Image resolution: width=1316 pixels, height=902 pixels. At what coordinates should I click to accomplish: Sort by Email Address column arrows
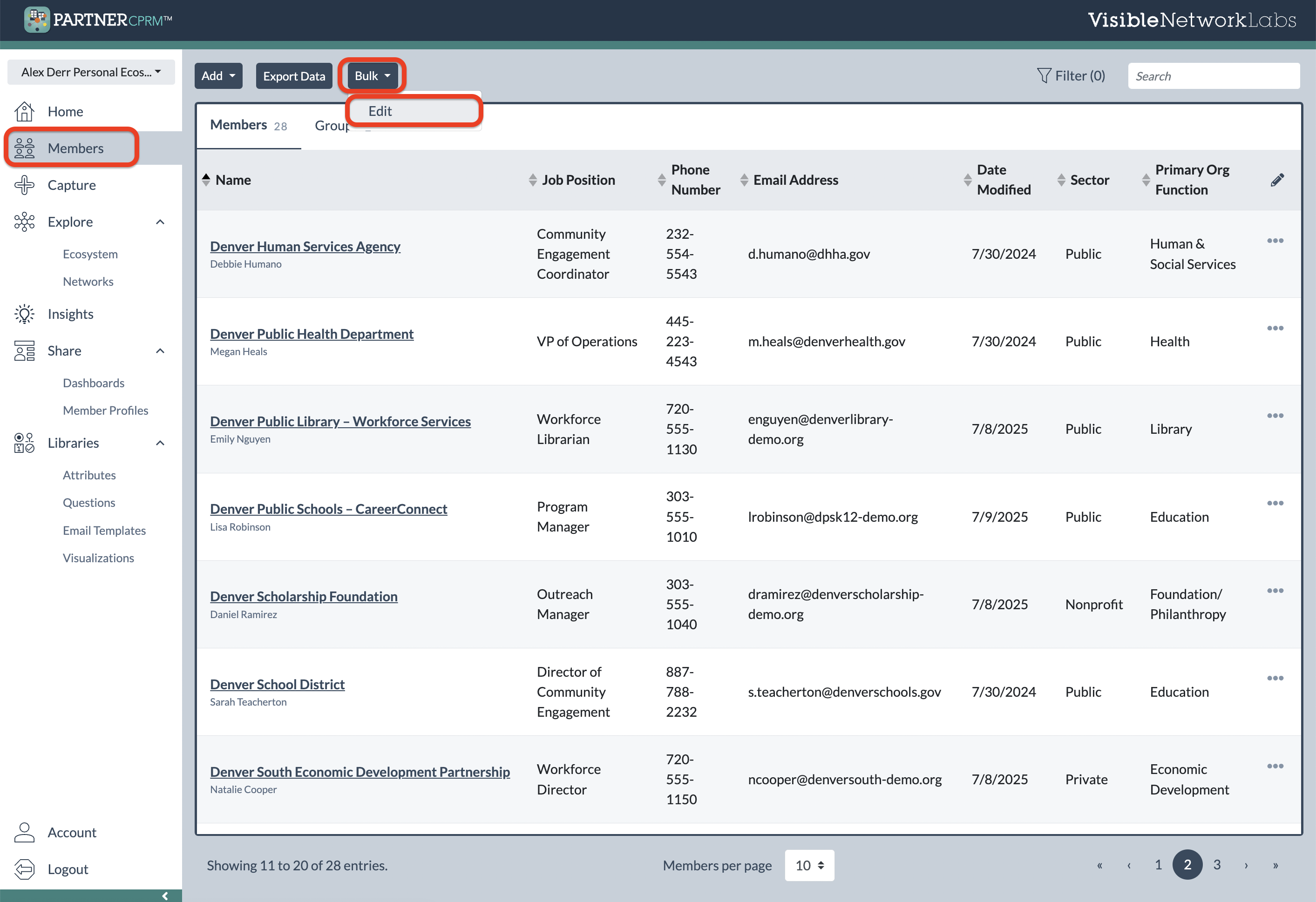click(x=744, y=180)
